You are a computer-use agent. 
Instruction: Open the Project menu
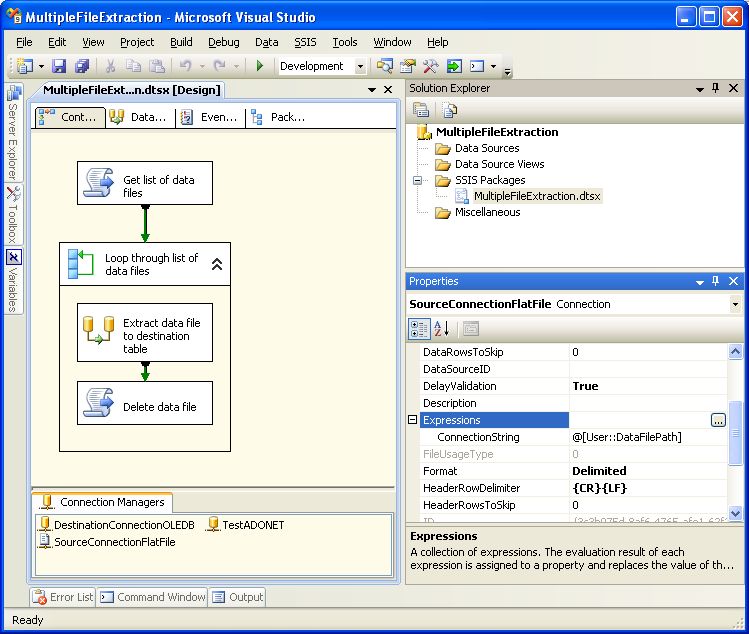tap(137, 43)
